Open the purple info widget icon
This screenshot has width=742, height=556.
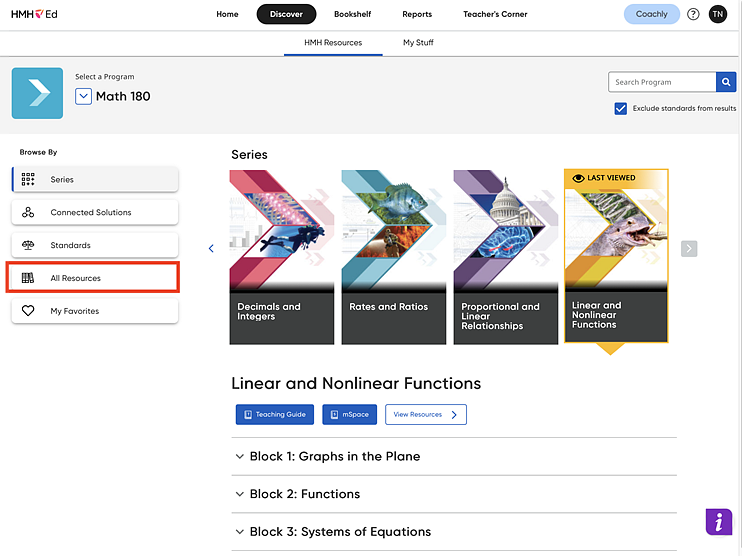tap(718, 522)
